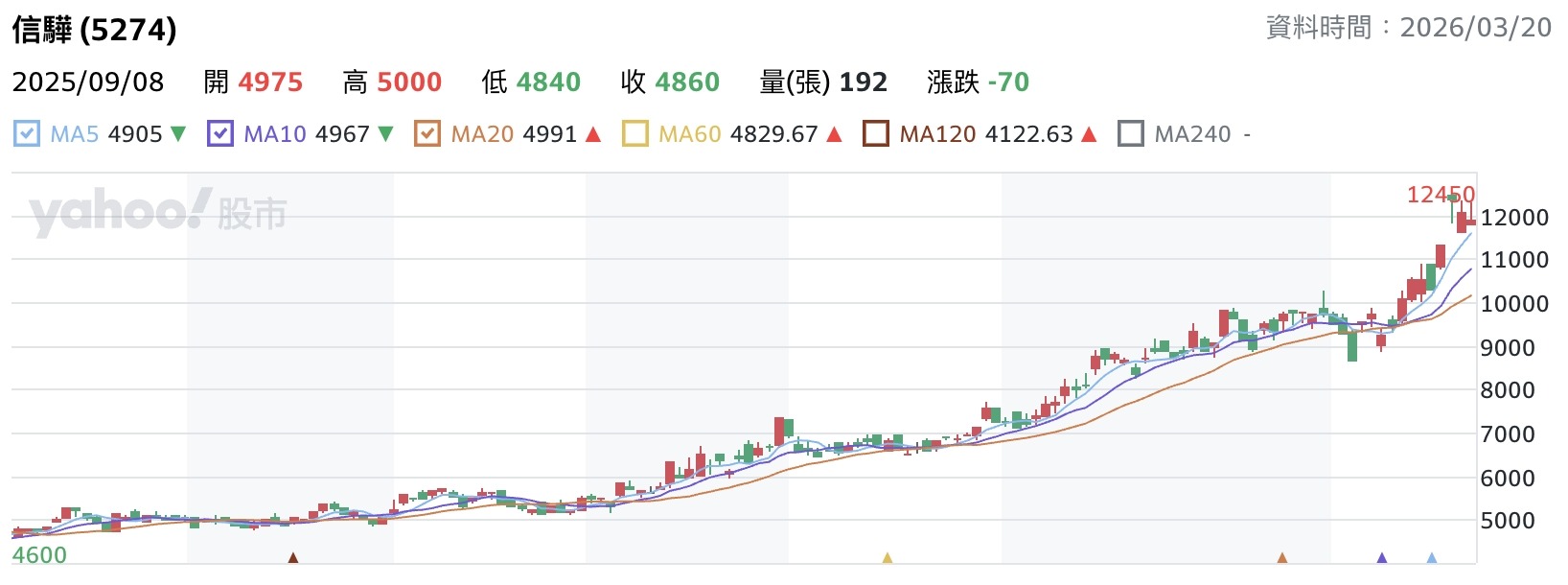Uncheck the MA5 moving average checkbox
The image size is (1568, 585).
point(27,133)
